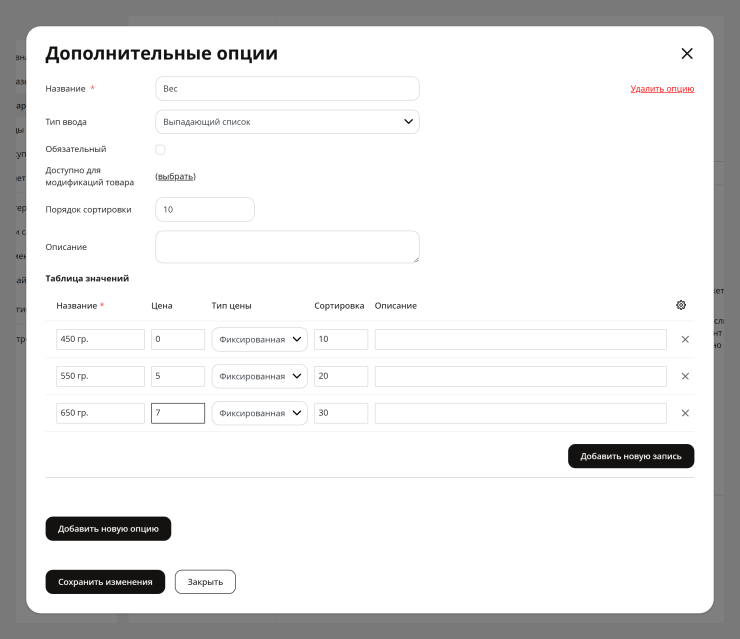Viewport: 740px width, 639px height.
Task: Remove the 650 гр. row
Action: pos(685,413)
